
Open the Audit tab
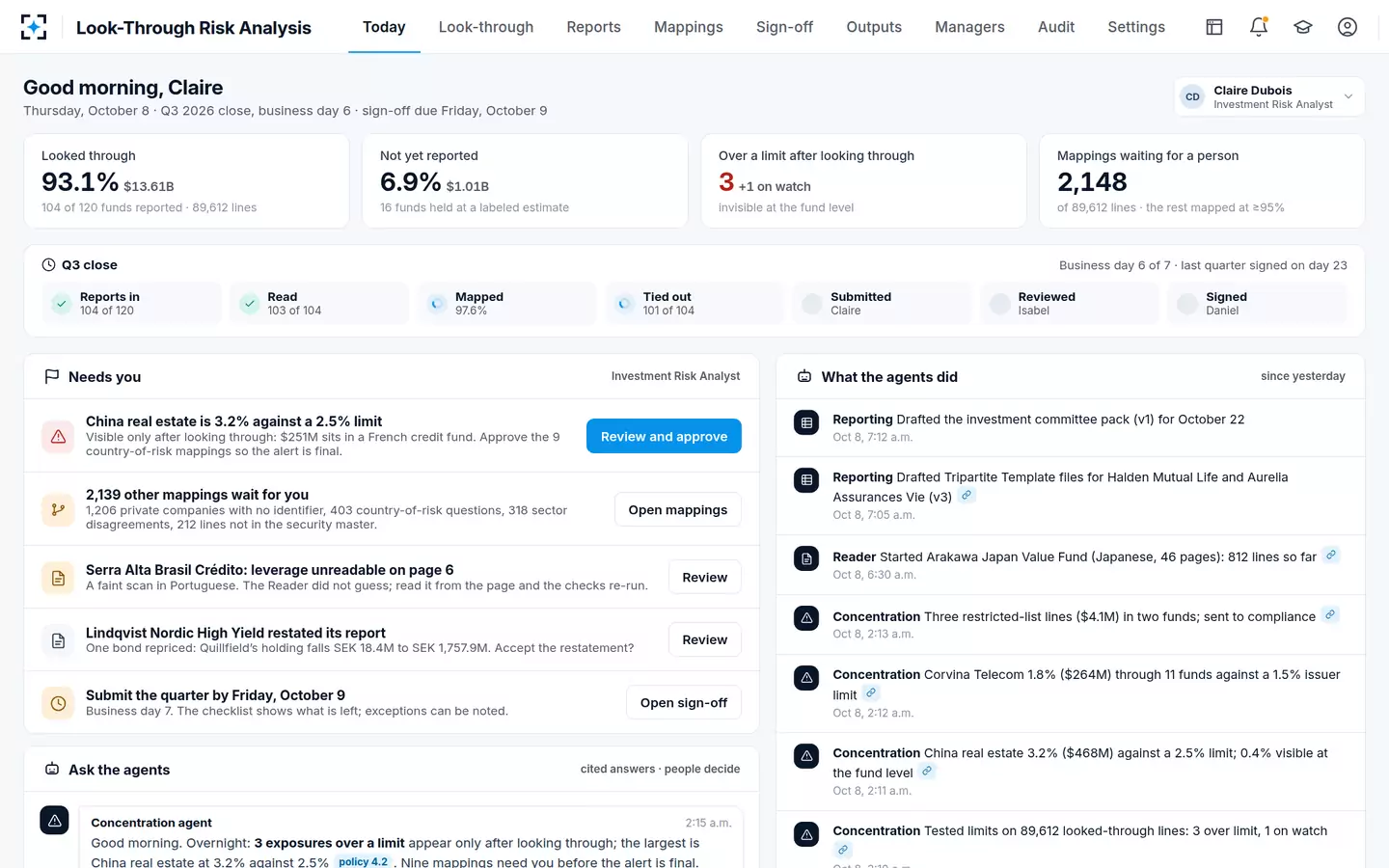coord(1056,27)
